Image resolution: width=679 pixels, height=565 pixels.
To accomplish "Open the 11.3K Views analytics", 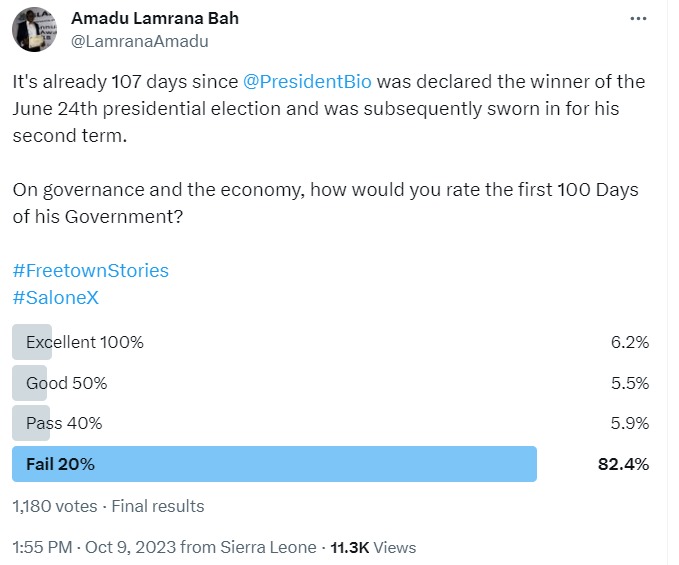I will (x=373, y=547).
